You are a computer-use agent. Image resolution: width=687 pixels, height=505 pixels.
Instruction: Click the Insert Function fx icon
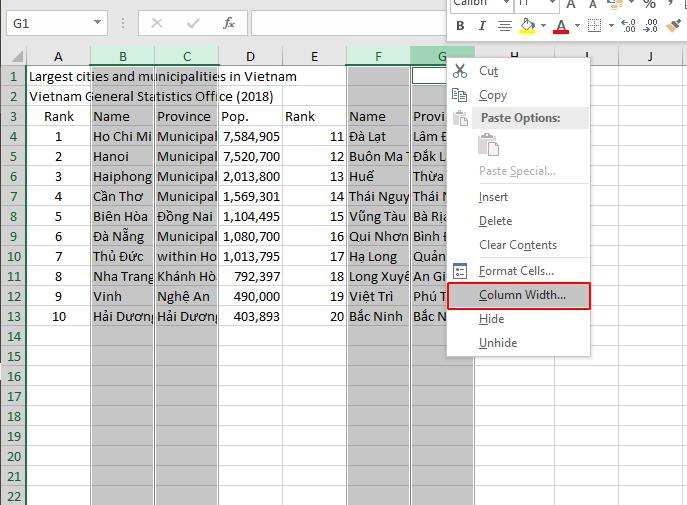[x=229, y=22]
